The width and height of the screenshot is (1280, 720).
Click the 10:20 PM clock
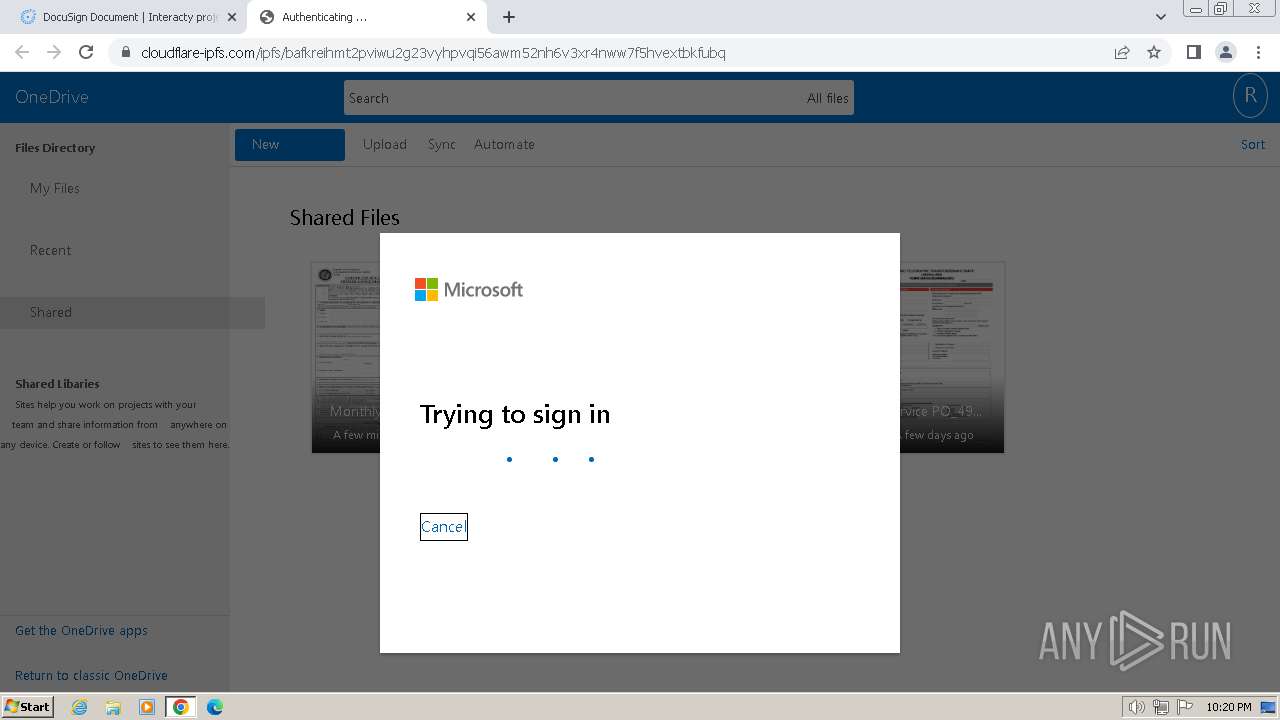(1228, 707)
